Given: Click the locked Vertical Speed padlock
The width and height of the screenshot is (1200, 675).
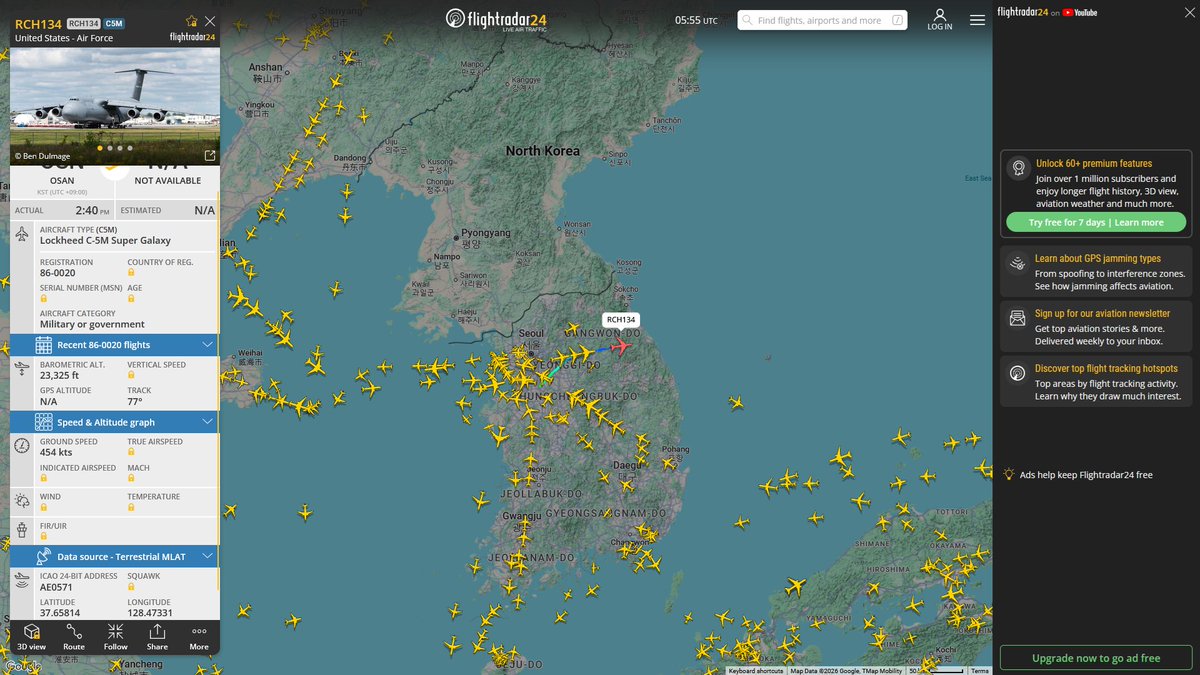Looking at the screenshot, I should coord(131,377).
